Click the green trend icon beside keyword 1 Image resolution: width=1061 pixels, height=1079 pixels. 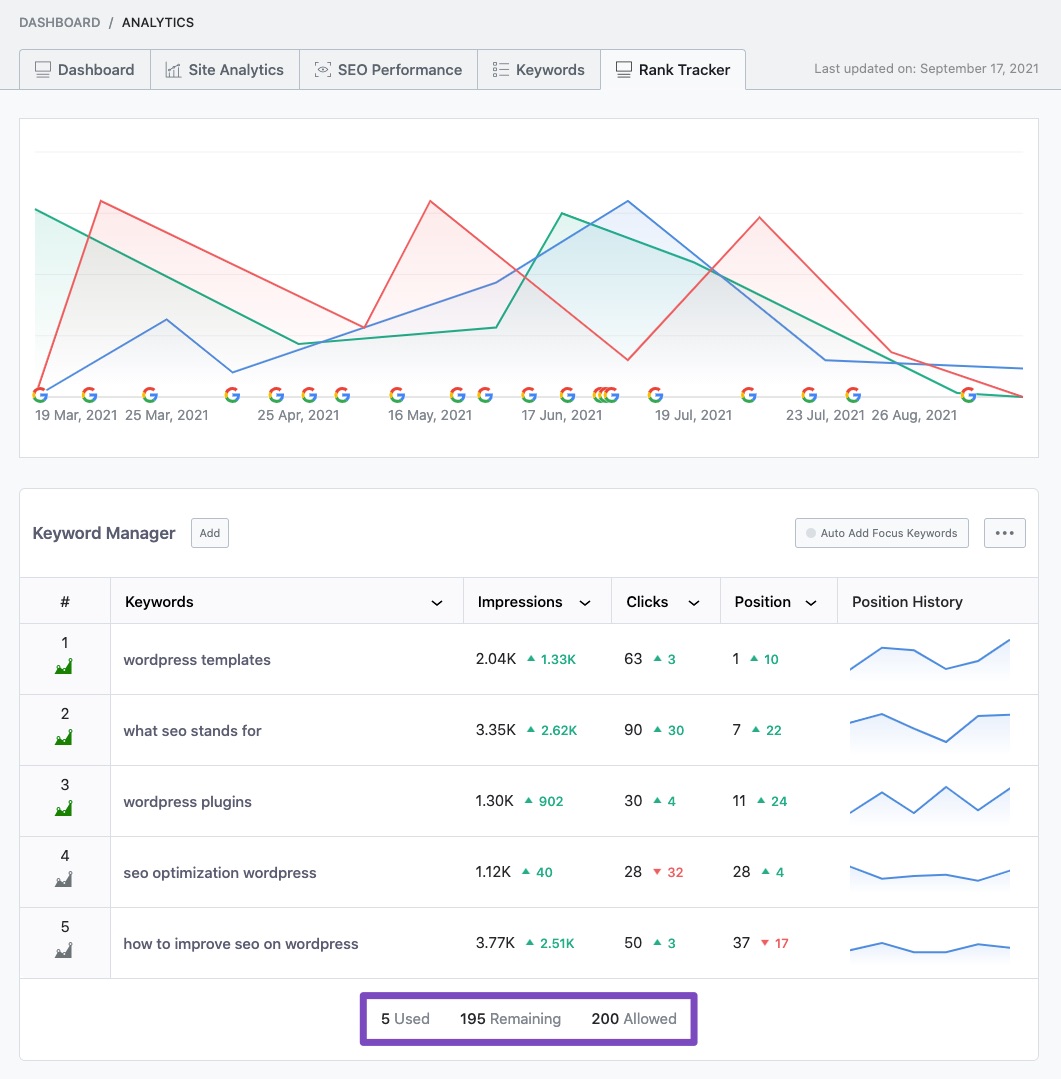(64, 668)
